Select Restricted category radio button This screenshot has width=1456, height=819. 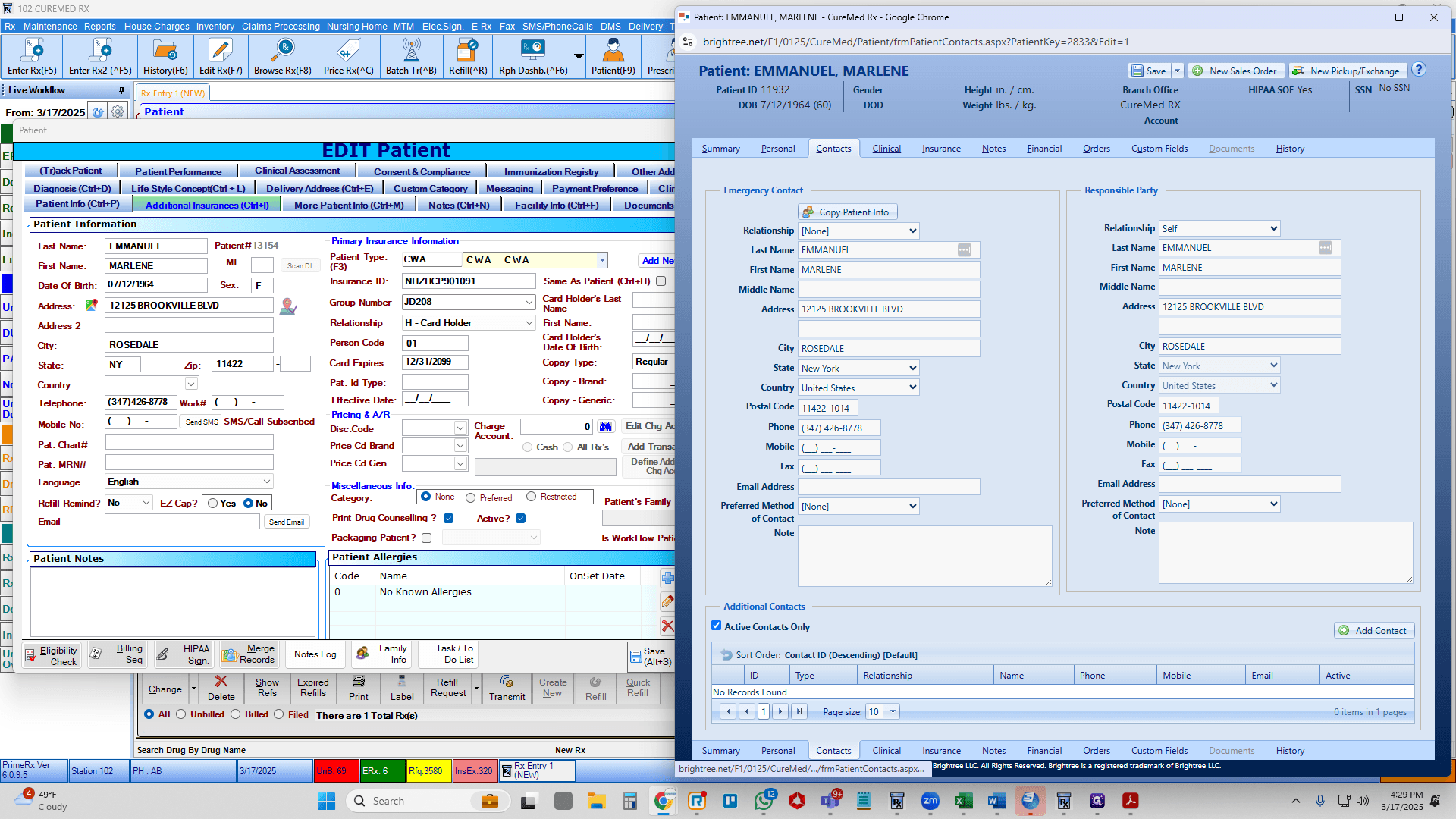[x=532, y=497]
